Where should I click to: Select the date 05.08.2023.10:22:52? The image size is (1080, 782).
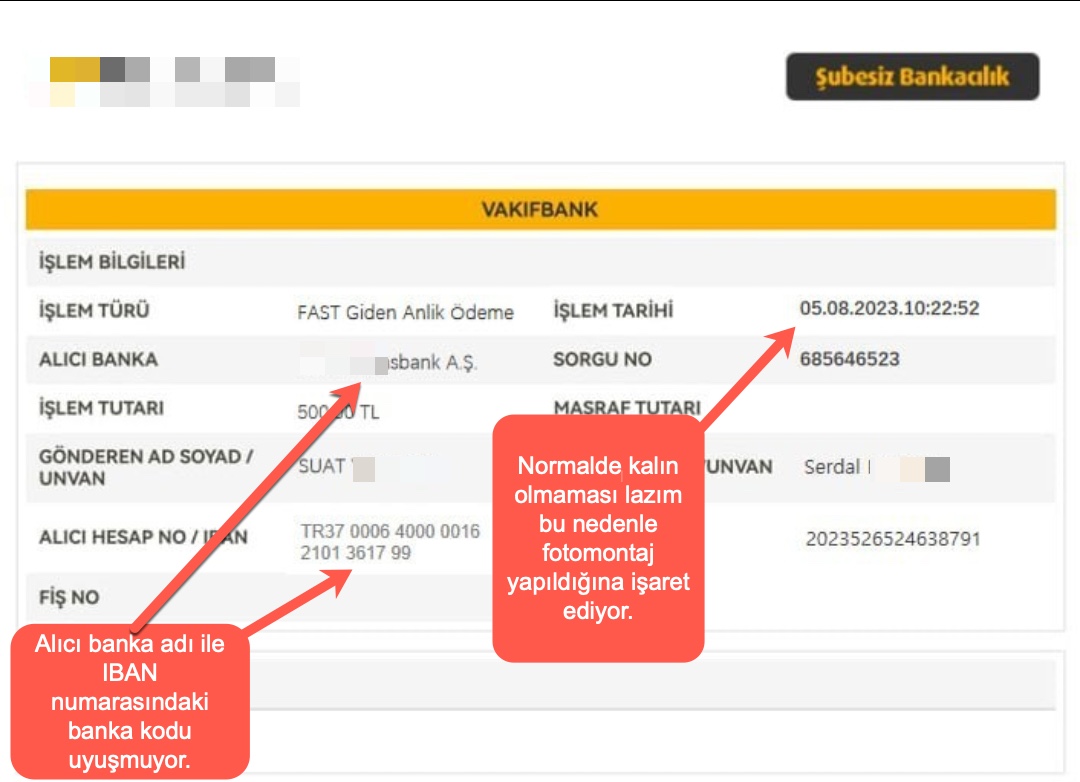coord(889,308)
